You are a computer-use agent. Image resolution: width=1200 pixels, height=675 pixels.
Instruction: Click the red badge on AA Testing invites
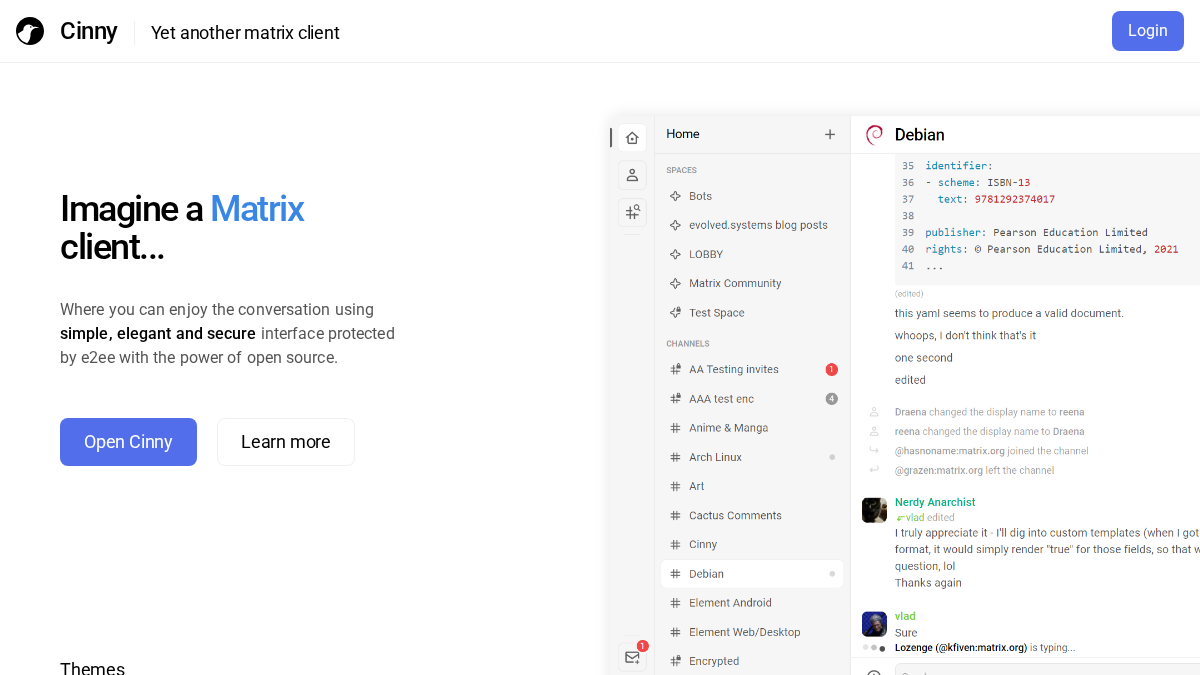click(x=831, y=369)
